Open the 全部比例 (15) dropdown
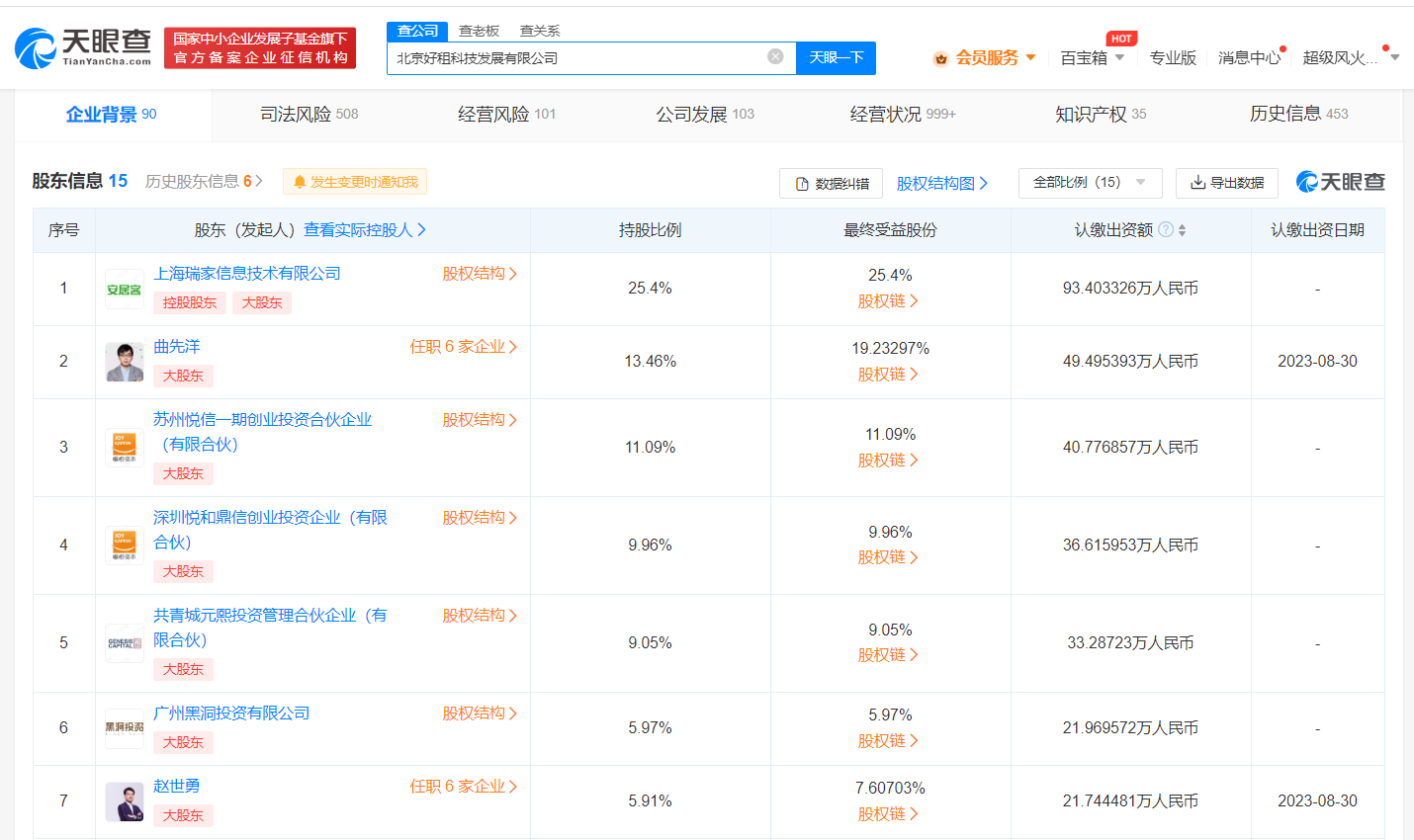 pyautogui.click(x=1090, y=183)
